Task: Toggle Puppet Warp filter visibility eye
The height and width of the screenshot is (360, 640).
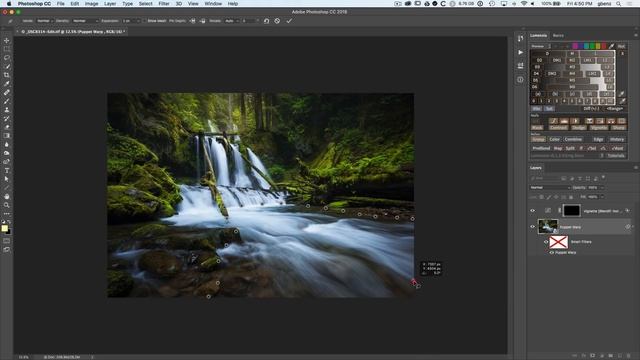Action: (552, 253)
